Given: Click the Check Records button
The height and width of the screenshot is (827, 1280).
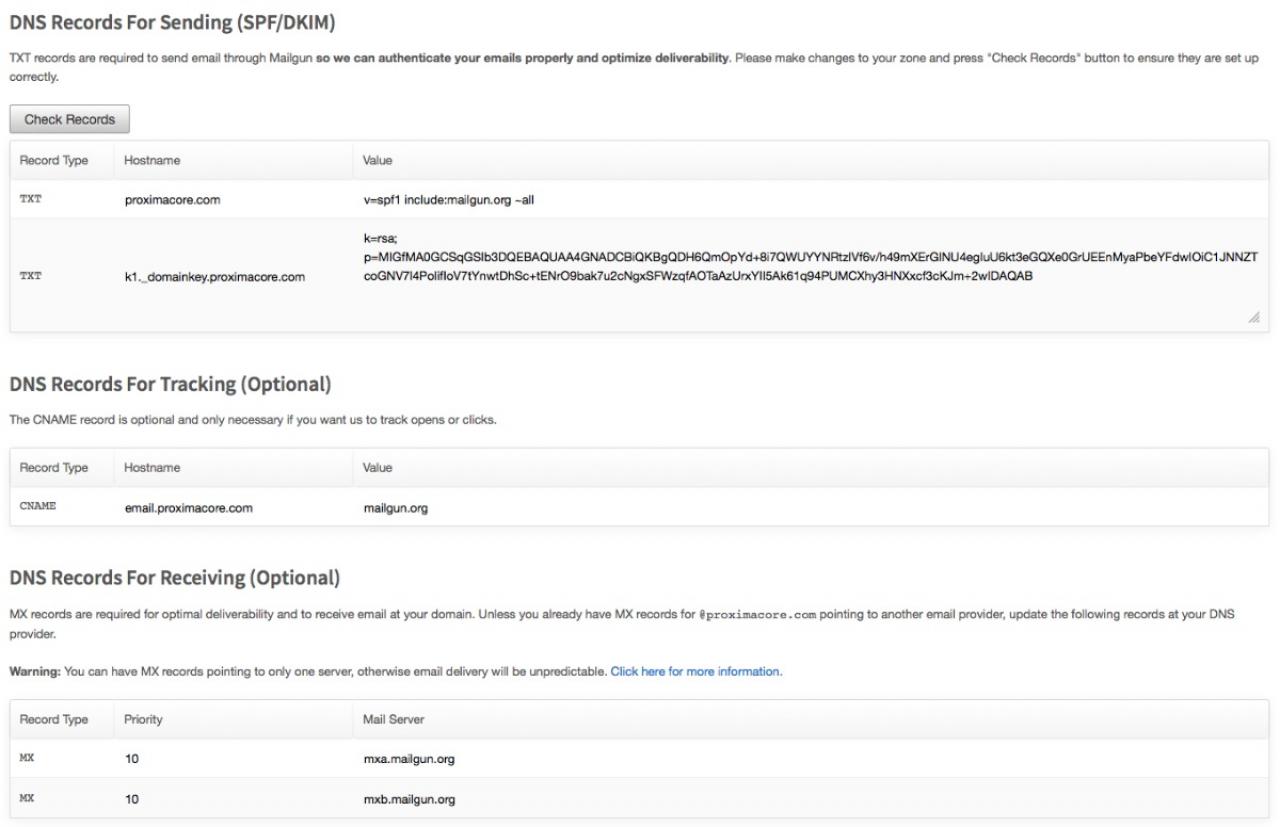Looking at the screenshot, I should tap(69, 119).
